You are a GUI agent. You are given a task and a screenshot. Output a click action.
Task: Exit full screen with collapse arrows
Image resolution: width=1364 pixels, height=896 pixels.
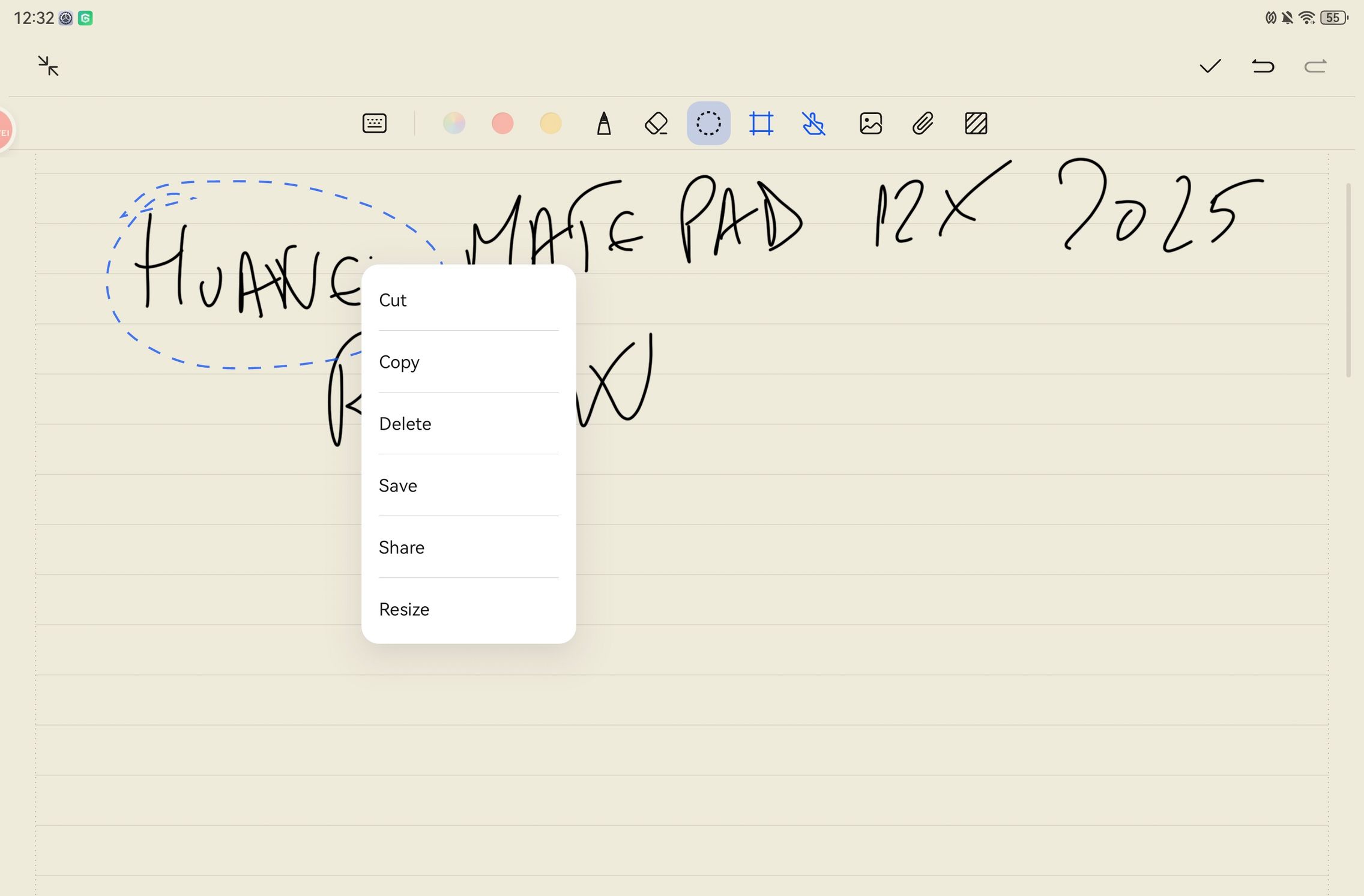(48, 66)
